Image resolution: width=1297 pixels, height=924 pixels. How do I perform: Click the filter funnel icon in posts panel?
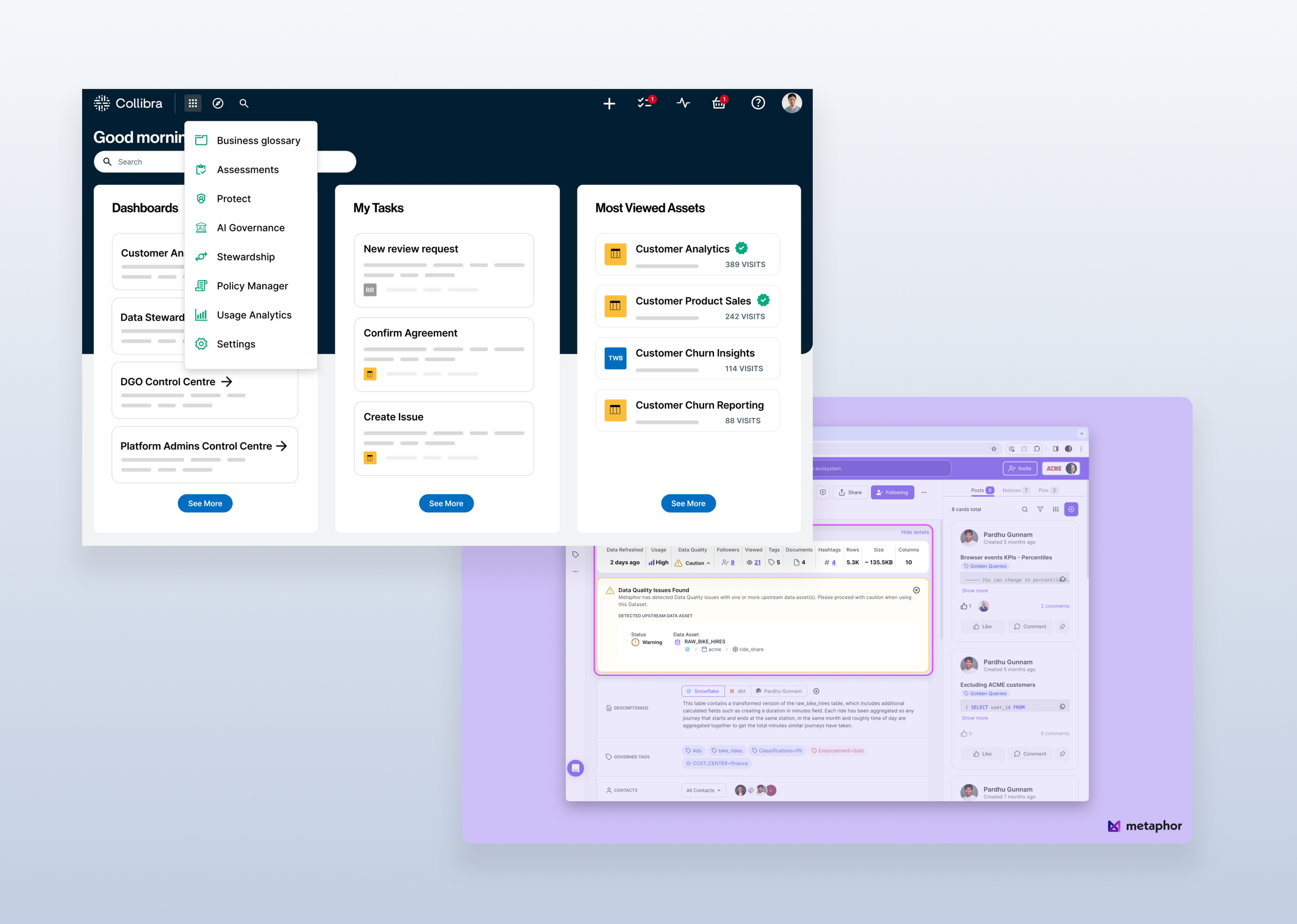tap(1040, 509)
